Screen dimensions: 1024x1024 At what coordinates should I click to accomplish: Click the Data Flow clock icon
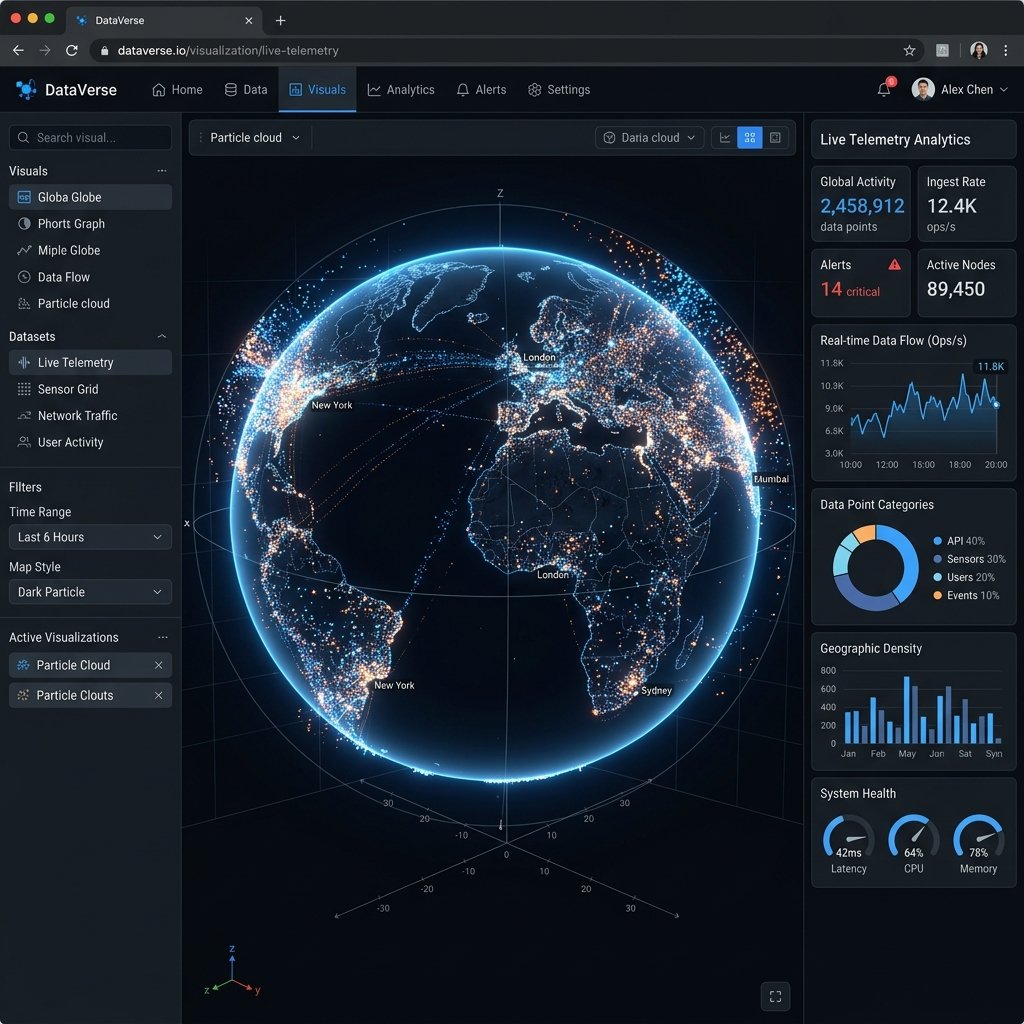point(24,277)
